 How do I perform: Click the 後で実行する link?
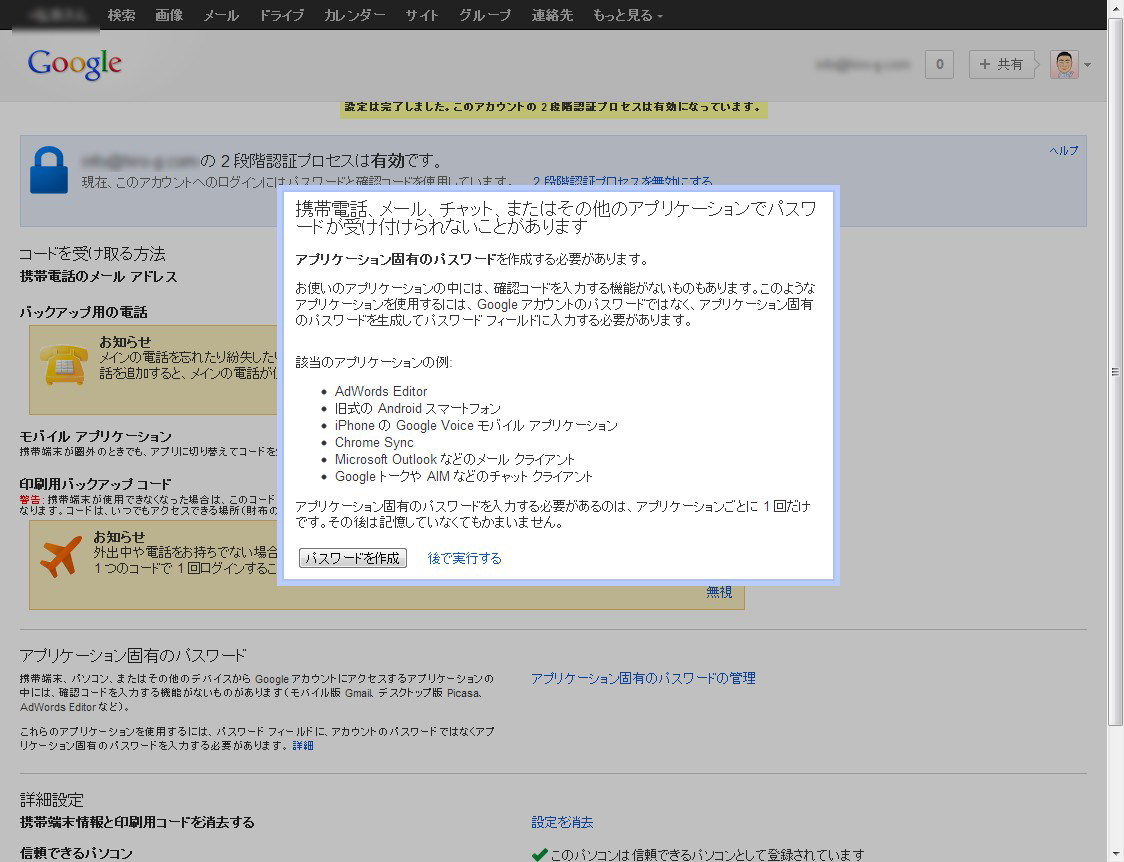point(465,558)
